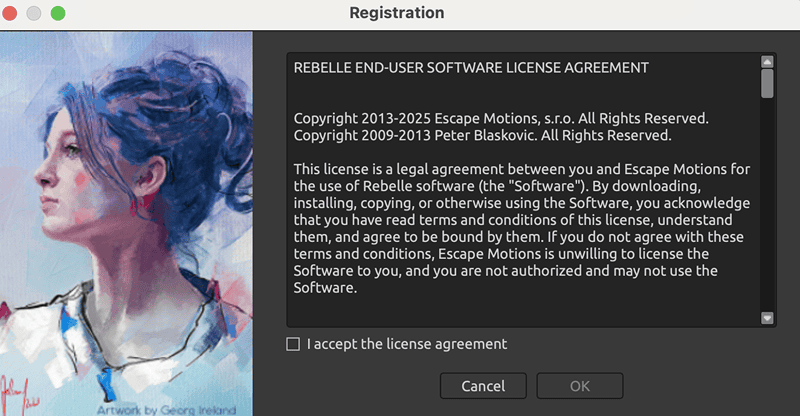
Task: Click the license text scroll-down arrow
Action: (x=767, y=317)
